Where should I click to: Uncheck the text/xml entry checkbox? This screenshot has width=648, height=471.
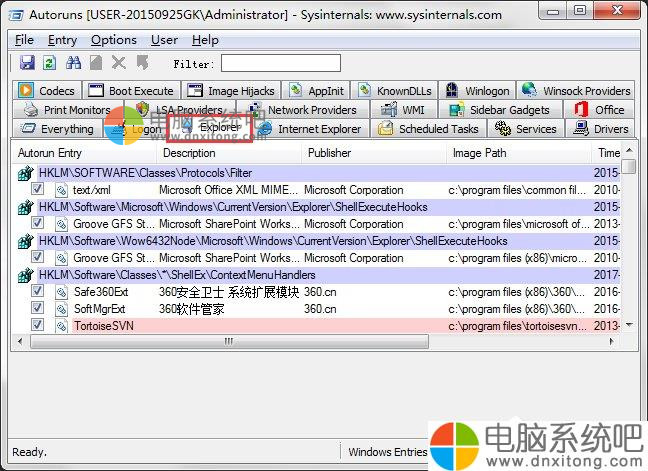click(x=38, y=189)
